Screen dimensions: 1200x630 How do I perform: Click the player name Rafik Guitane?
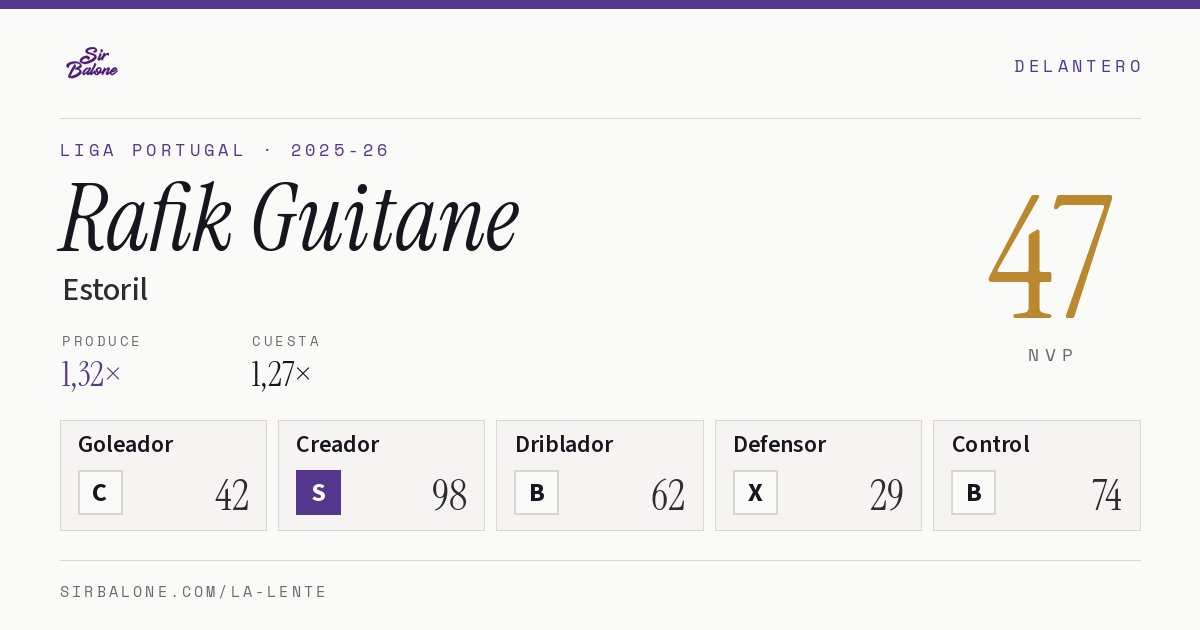pos(290,217)
